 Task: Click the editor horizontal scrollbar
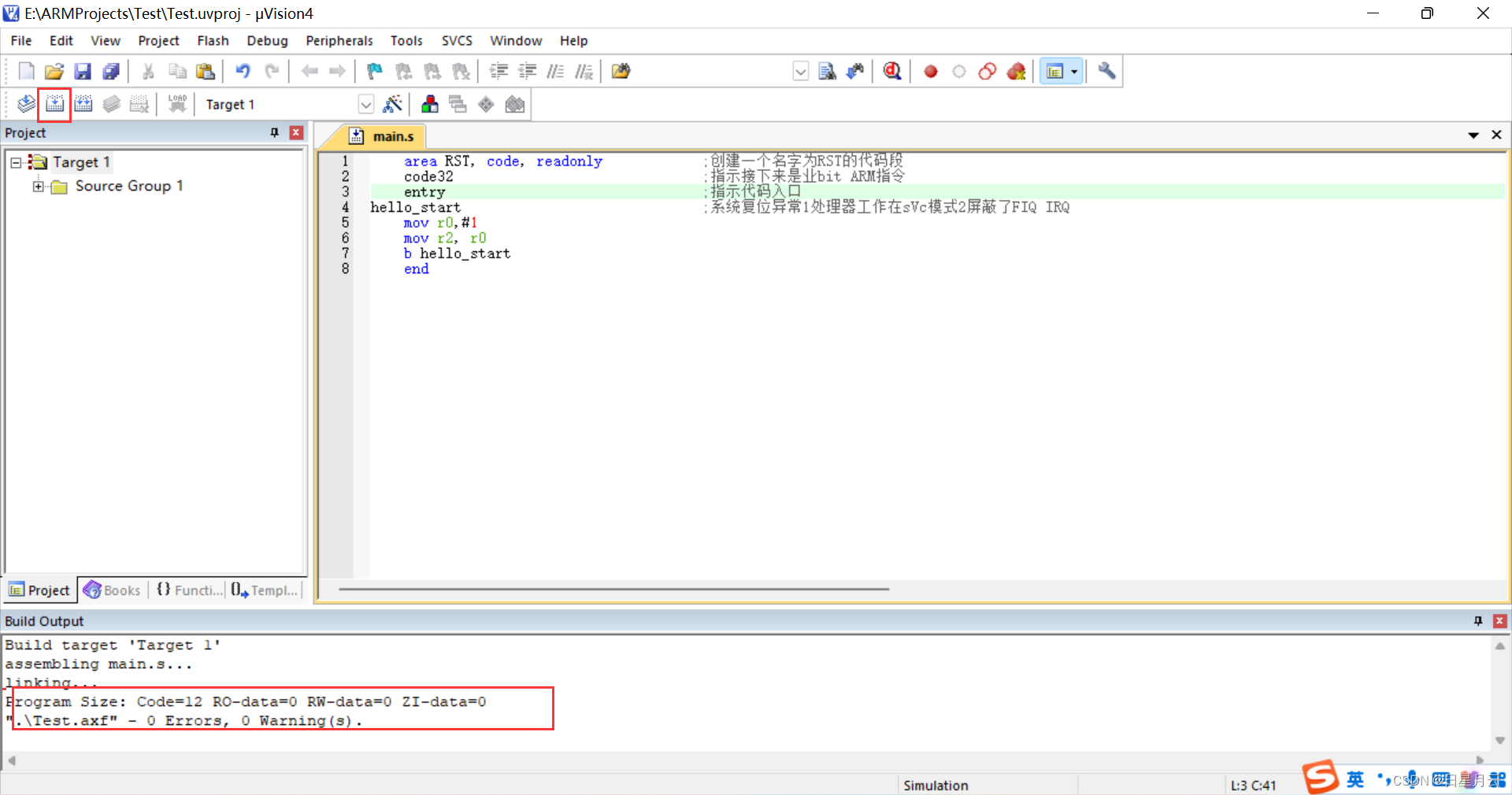pos(613,589)
